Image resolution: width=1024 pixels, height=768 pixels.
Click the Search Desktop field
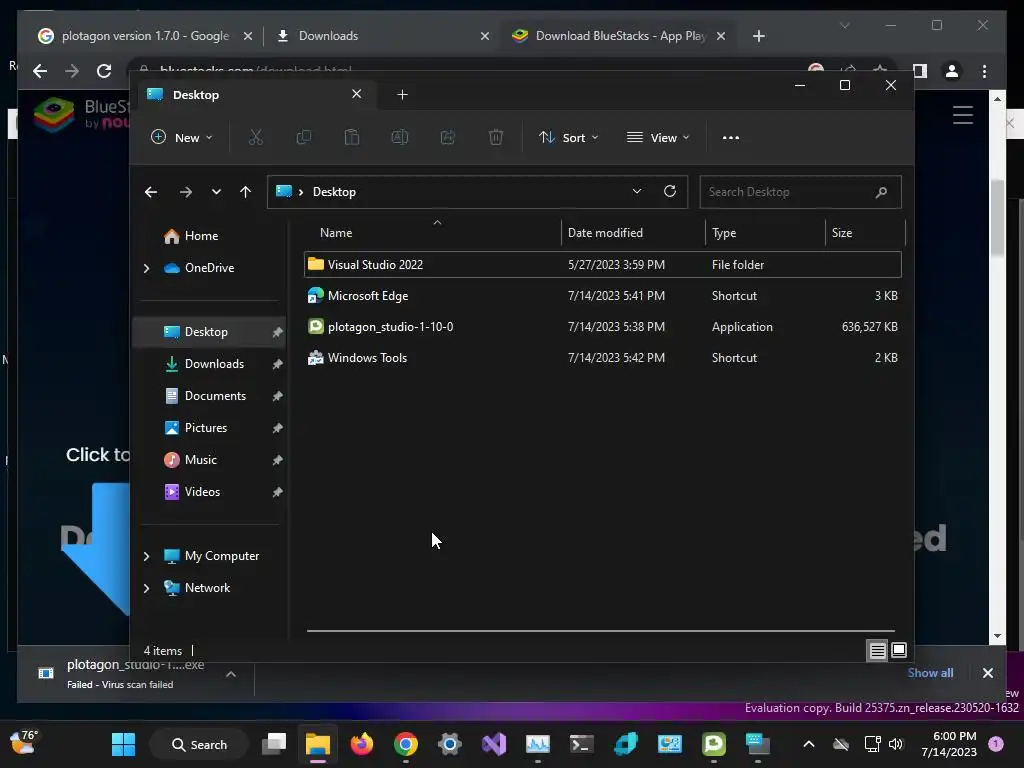800,192
